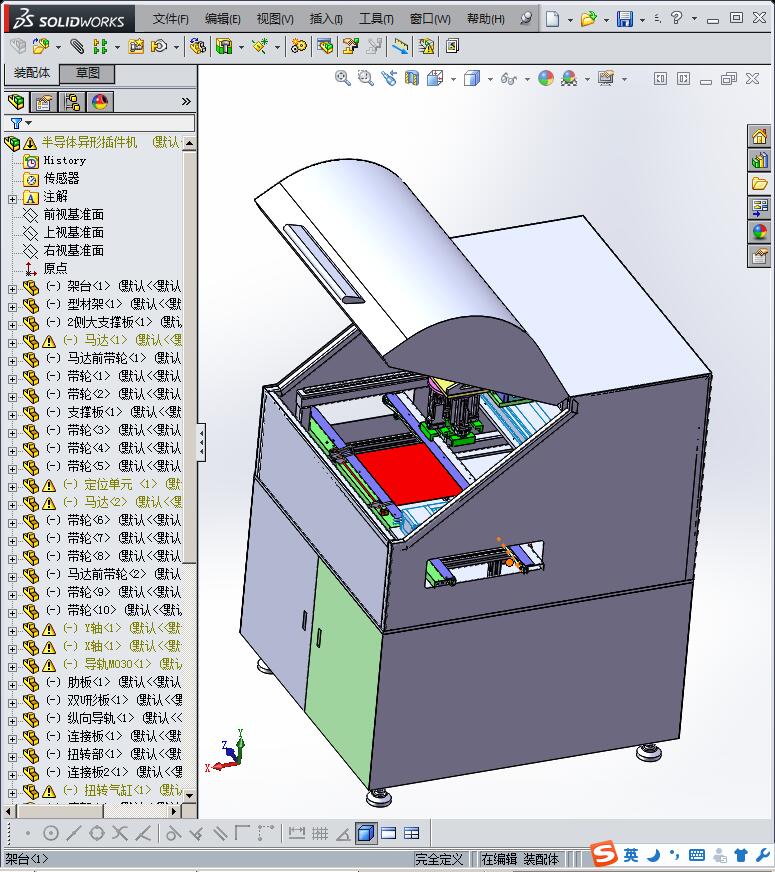Open the Save button dropdown arrow
The height and width of the screenshot is (872, 775).
click(x=642, y=20)
